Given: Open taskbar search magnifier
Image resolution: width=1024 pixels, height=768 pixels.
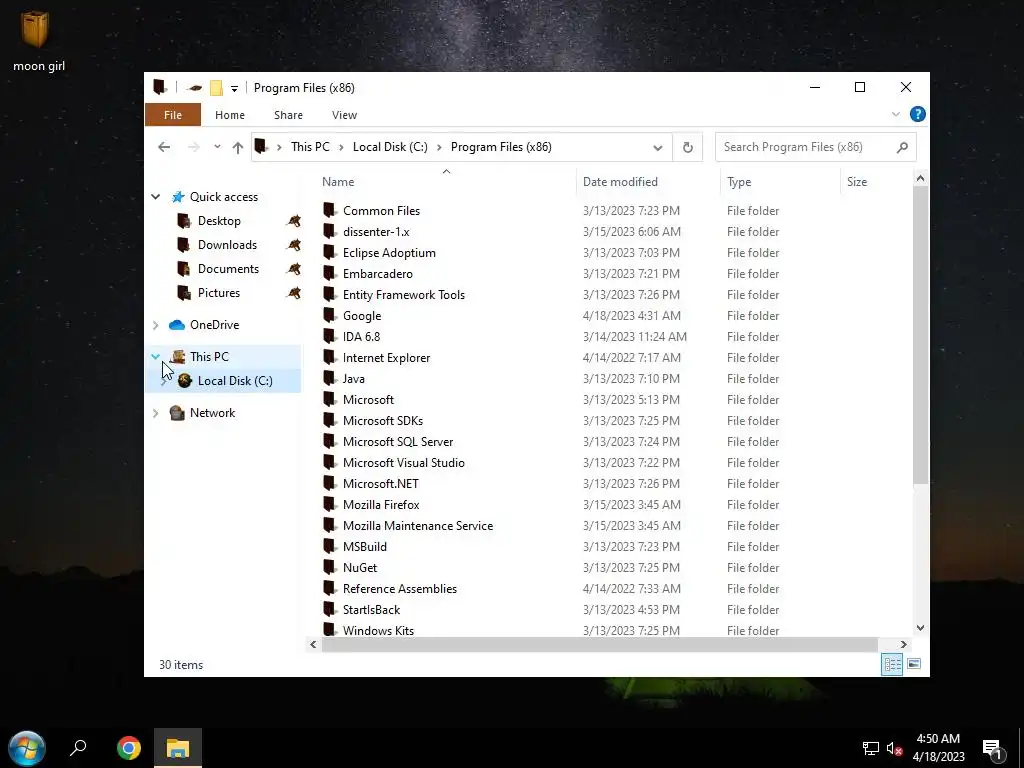Looking at the screenshot, I should tap(78, 748).
